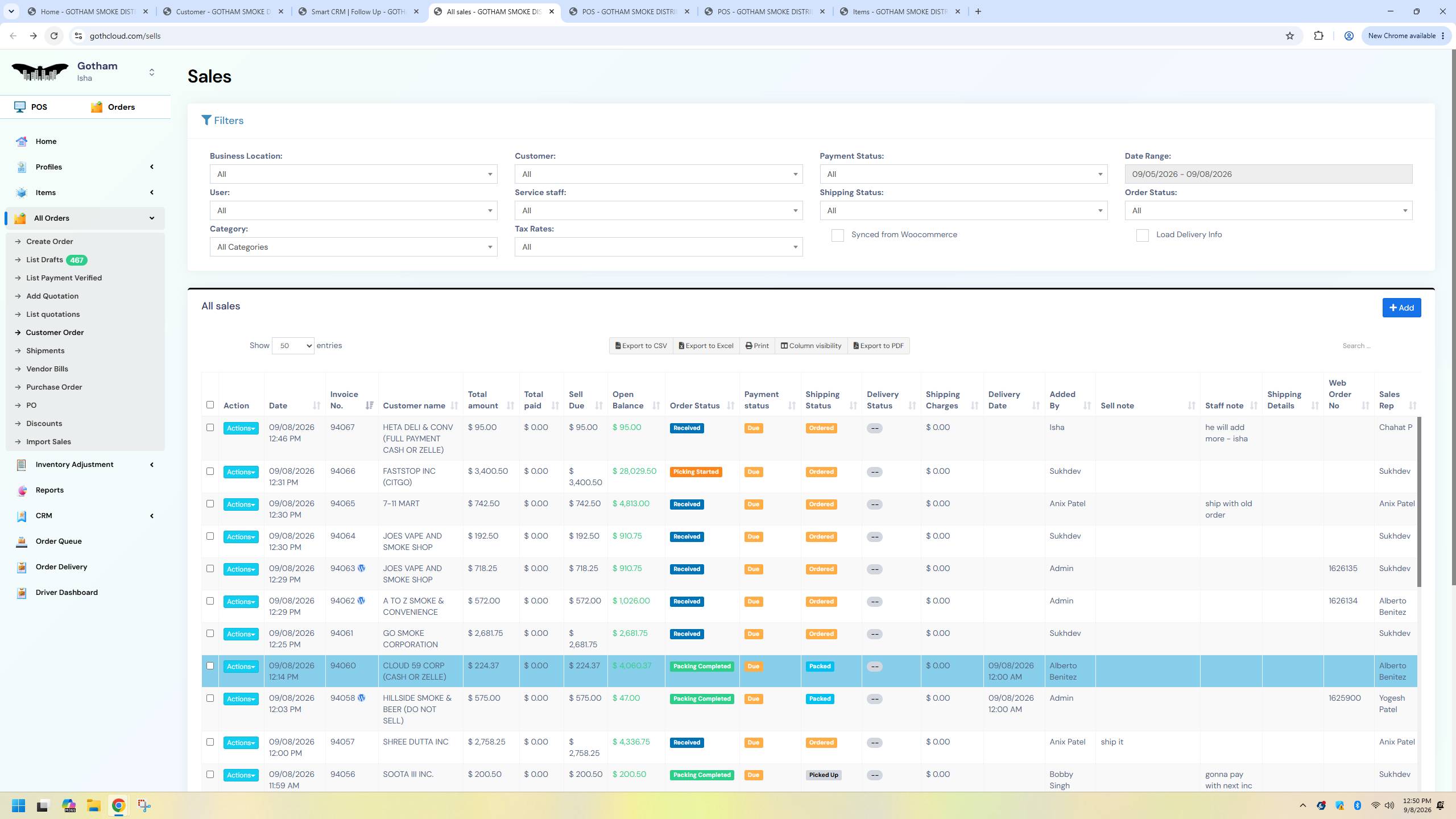
Task: Change the Show entries count dropdown
Action: coord(293,346)
